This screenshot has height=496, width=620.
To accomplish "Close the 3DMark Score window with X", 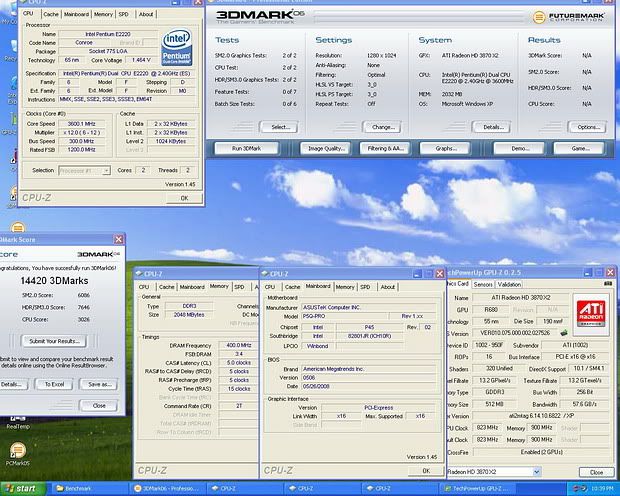I will click(x=119, y=239).
